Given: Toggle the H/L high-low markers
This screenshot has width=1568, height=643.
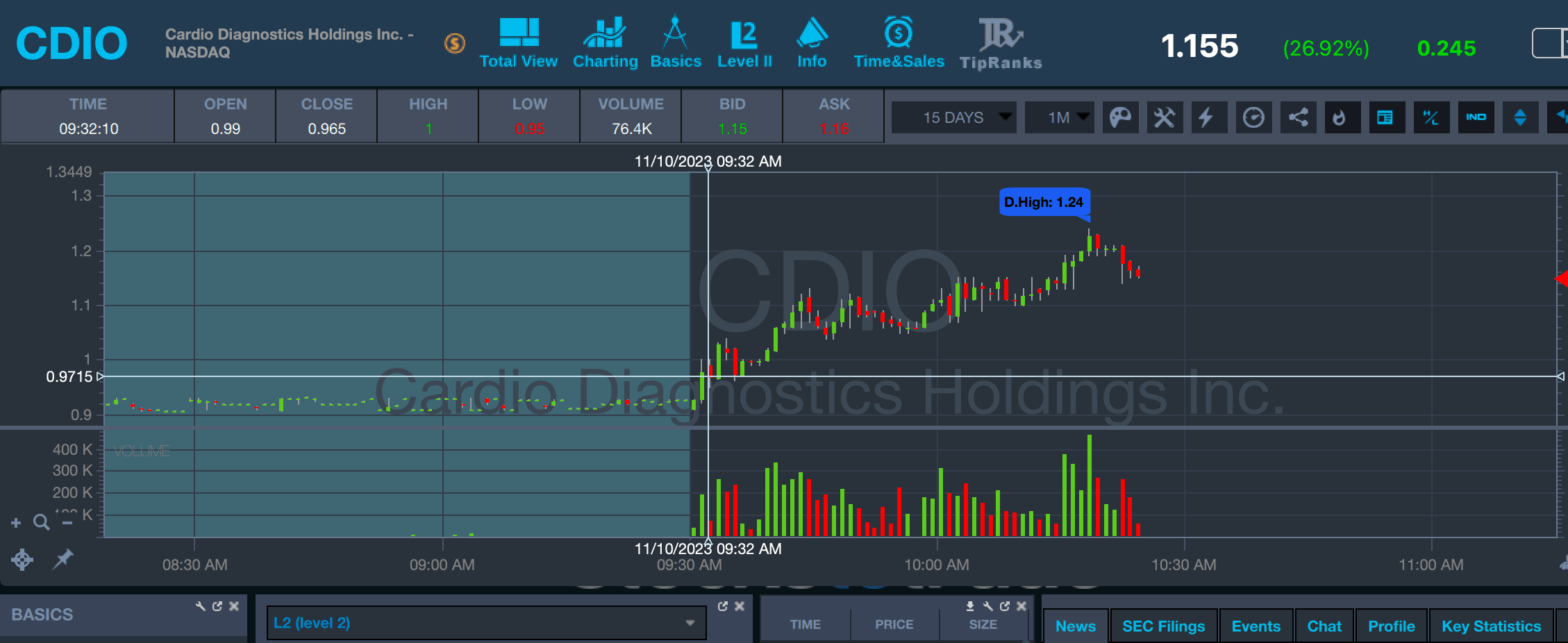Looking at the screenshot, I should coord(1431,117).
